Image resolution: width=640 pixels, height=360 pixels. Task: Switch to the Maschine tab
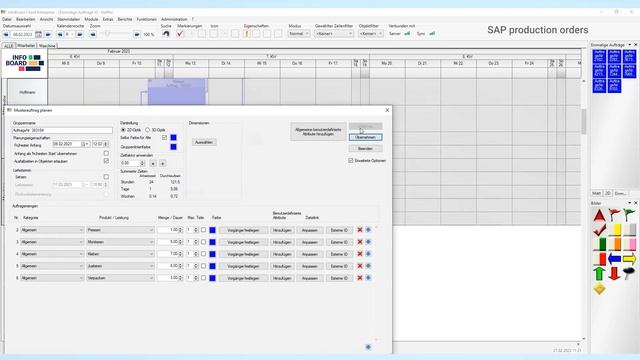pos(47,46)
